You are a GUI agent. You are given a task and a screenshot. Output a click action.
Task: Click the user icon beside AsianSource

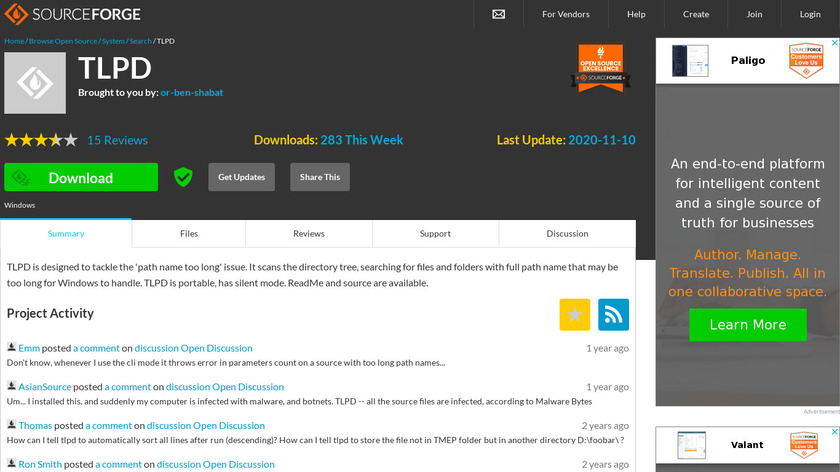click(11, 386)
